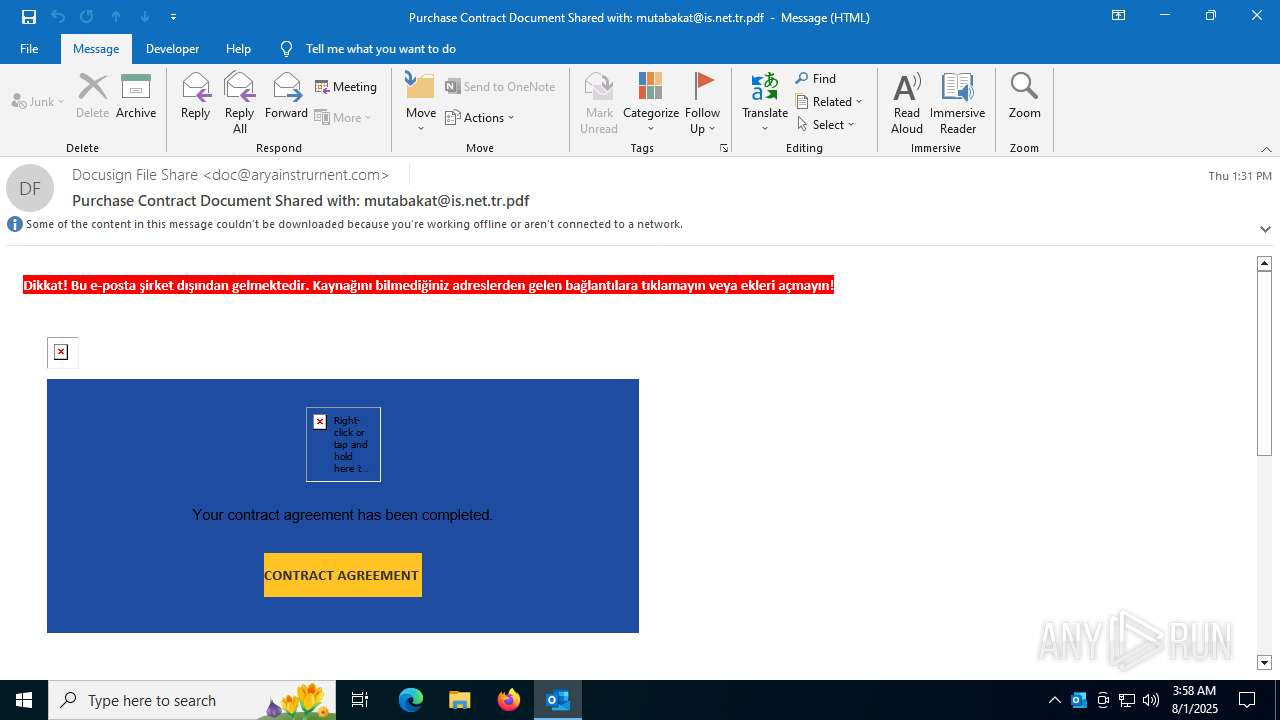Image resolution: width=1280 pixels, height=720 pixels.
Task: Click the Tell me what you want to do box
Action: (x=380, y=49)
